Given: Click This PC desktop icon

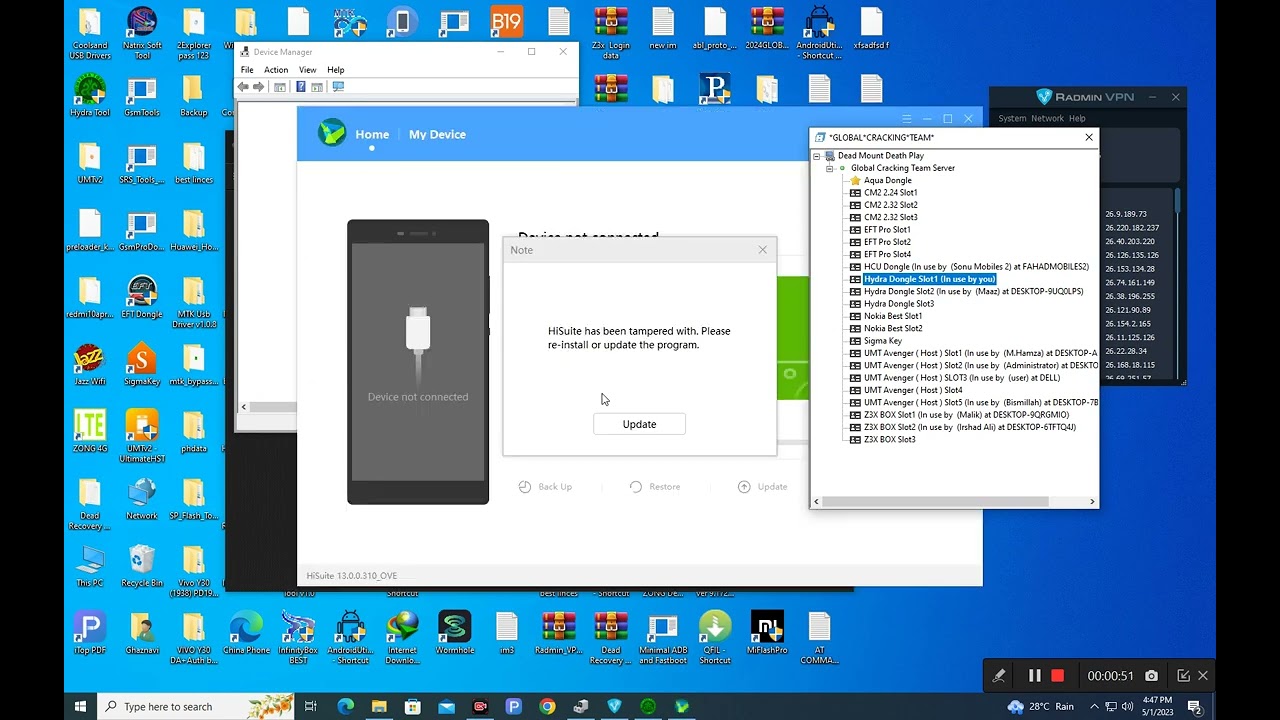Looking at the screenshot, I should (x=90, y=566).
